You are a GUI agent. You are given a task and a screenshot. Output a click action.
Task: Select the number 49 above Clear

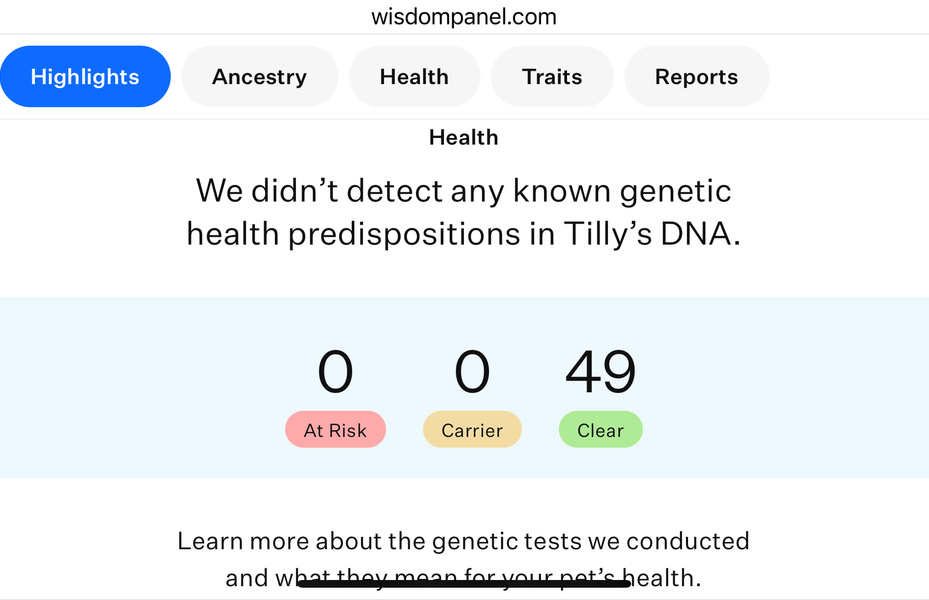[600, 371]
